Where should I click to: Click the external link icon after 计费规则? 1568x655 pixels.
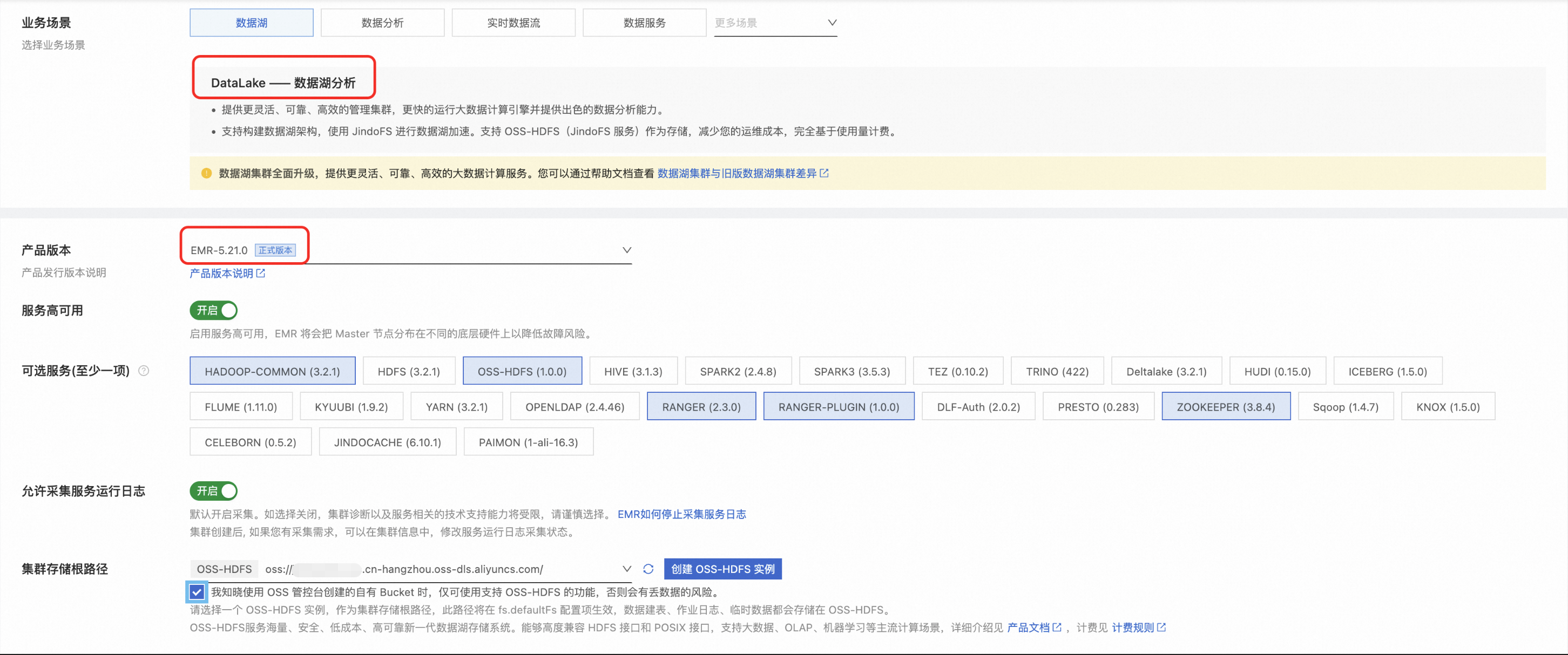pos(1161,627)
